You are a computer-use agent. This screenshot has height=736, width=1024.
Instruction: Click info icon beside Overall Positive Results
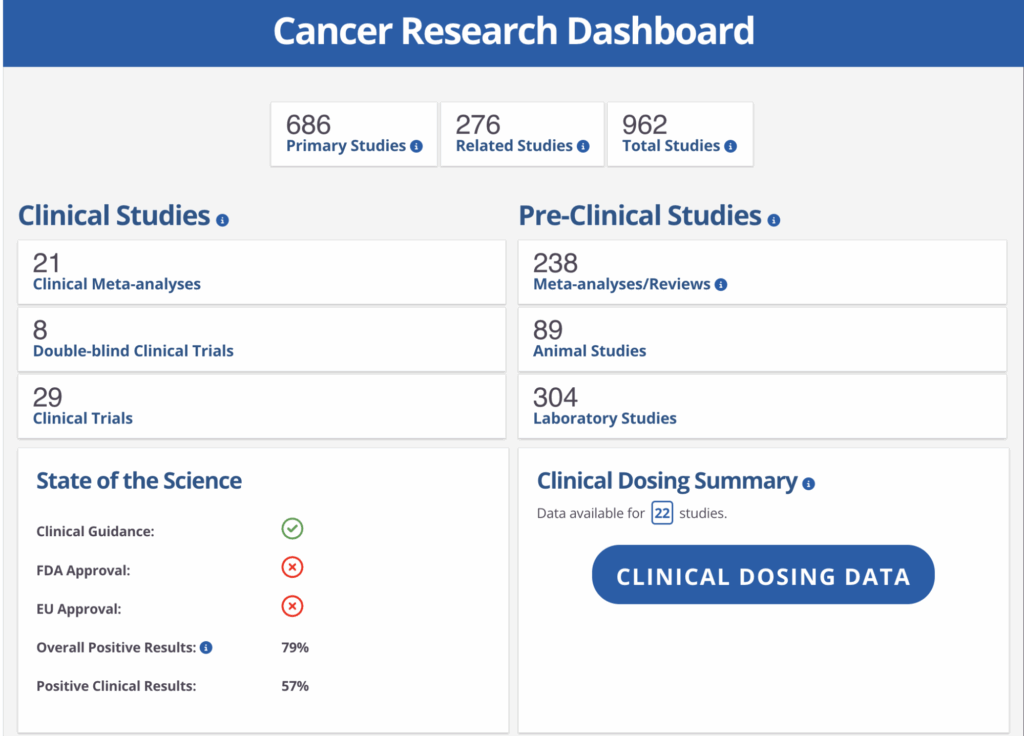coord(206,648)
